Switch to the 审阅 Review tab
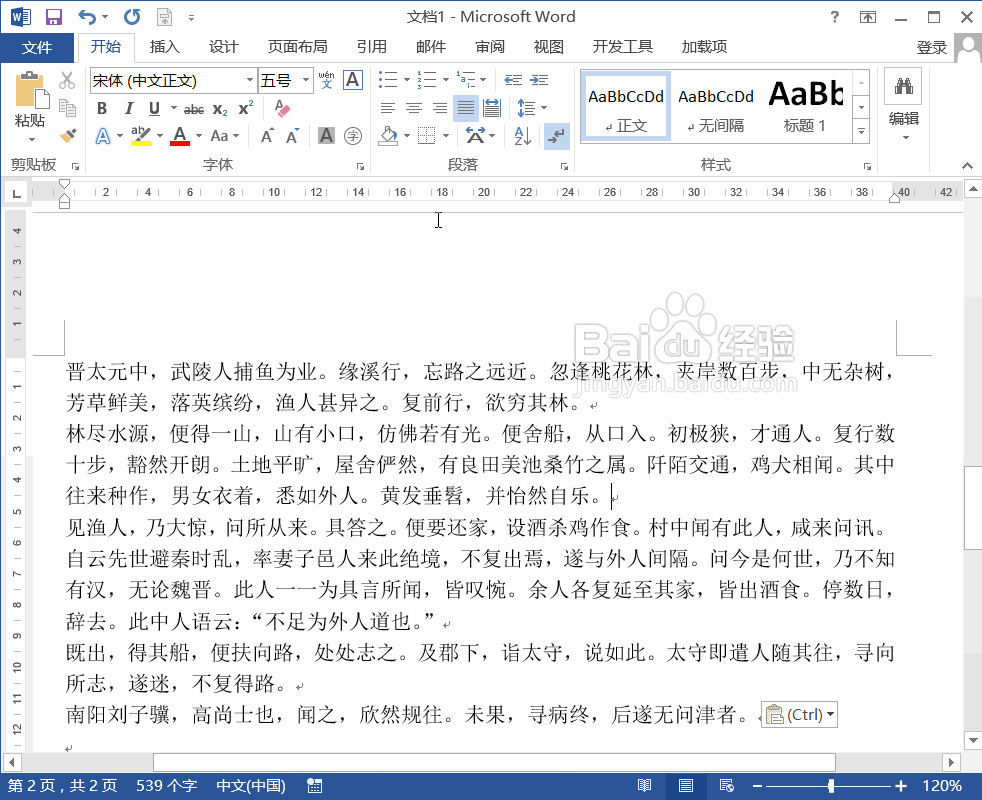The width and height of the screenshot is (982, 800). [x=490, y=47]
